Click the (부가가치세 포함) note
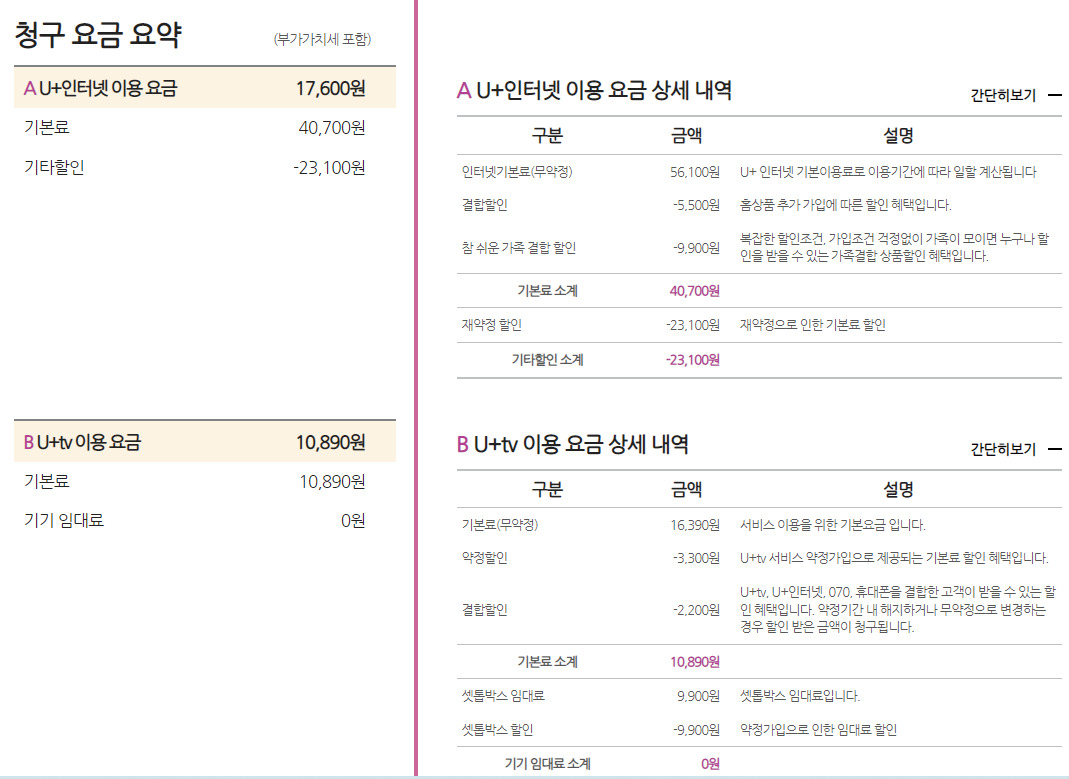The height and width of the screenshot is (779, 1069). coord(322,39)
